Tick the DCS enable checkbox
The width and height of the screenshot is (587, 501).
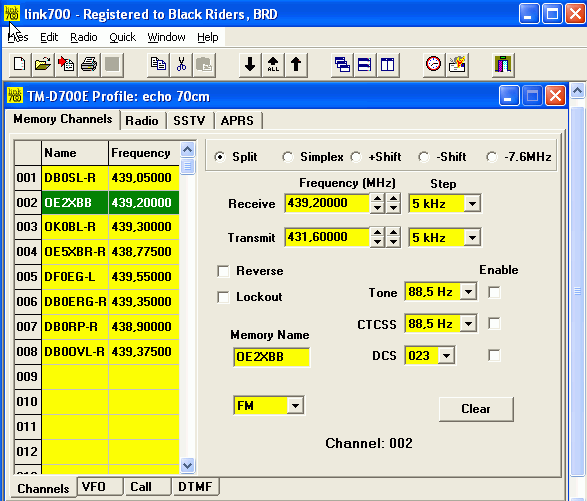494,355
